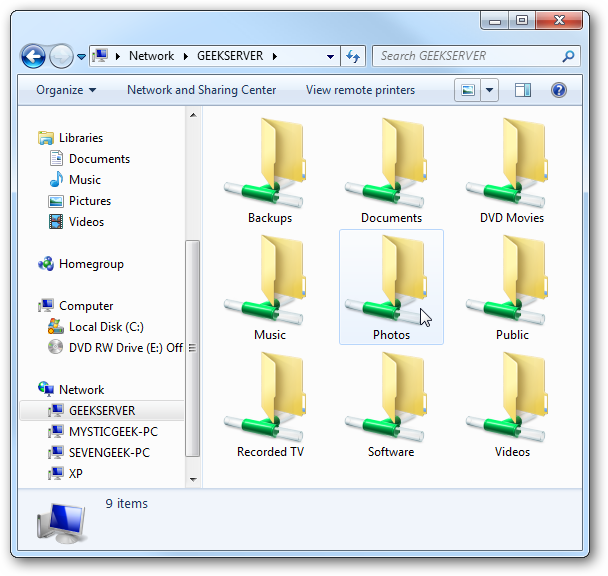
Task: Click Network in the address breadcrumb
Action: [x=152, y=56]
